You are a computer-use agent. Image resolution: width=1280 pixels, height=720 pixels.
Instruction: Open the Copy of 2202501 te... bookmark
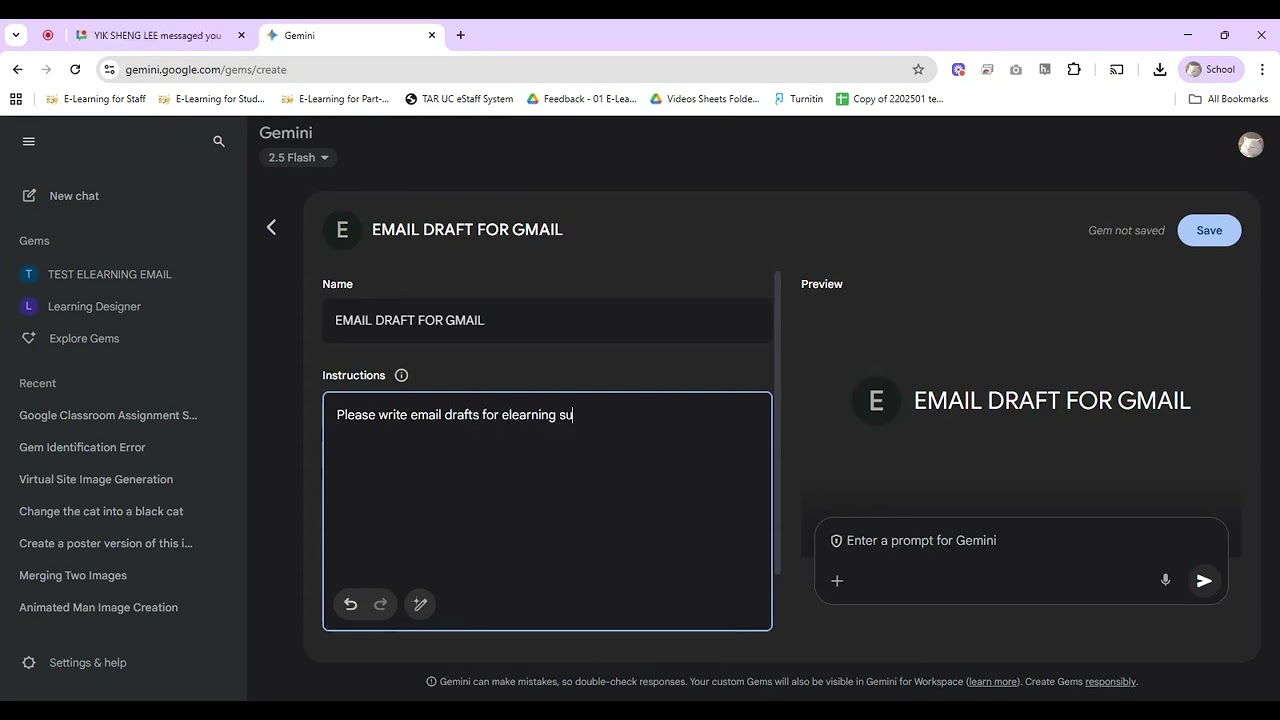pos(890,99)
